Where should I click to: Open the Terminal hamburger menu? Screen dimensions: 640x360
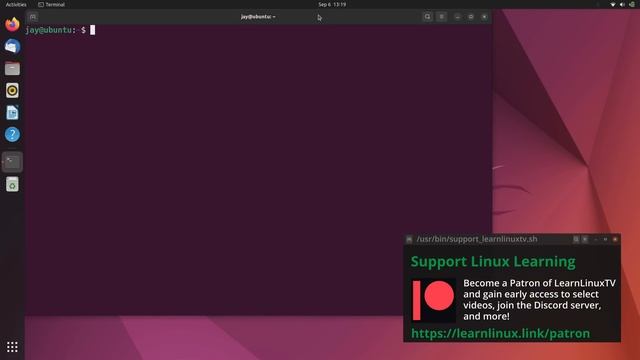point(442,17)
